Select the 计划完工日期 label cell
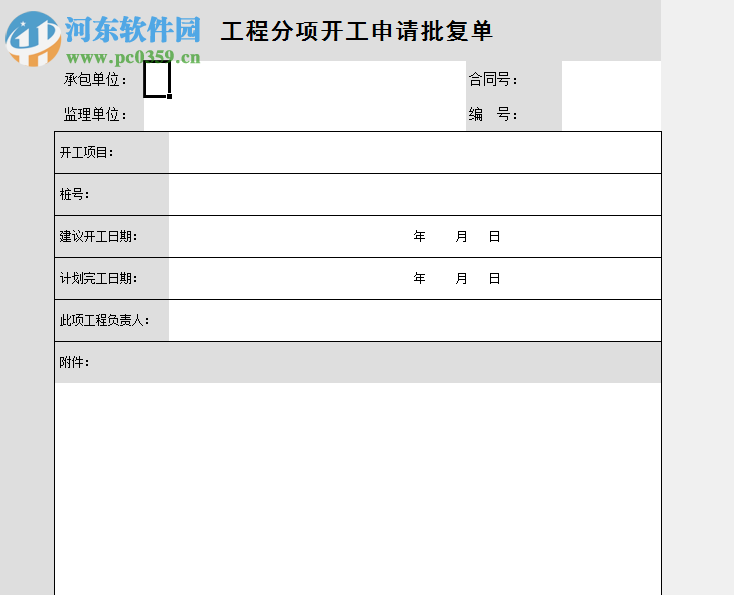Screen dimensions: 734x595 [112, 279]
